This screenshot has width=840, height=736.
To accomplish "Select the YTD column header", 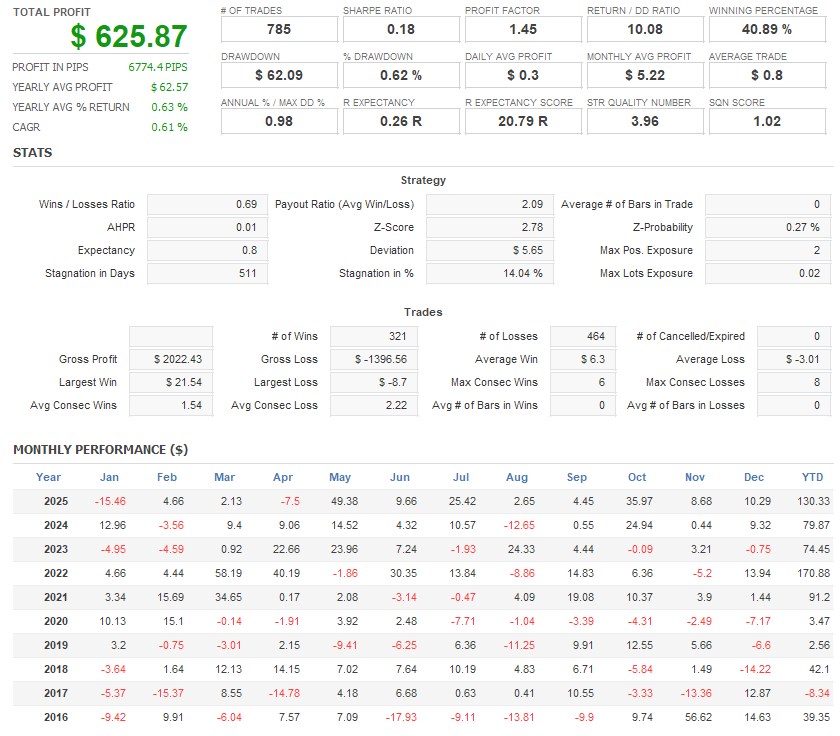I will click(x=812, y=477).
